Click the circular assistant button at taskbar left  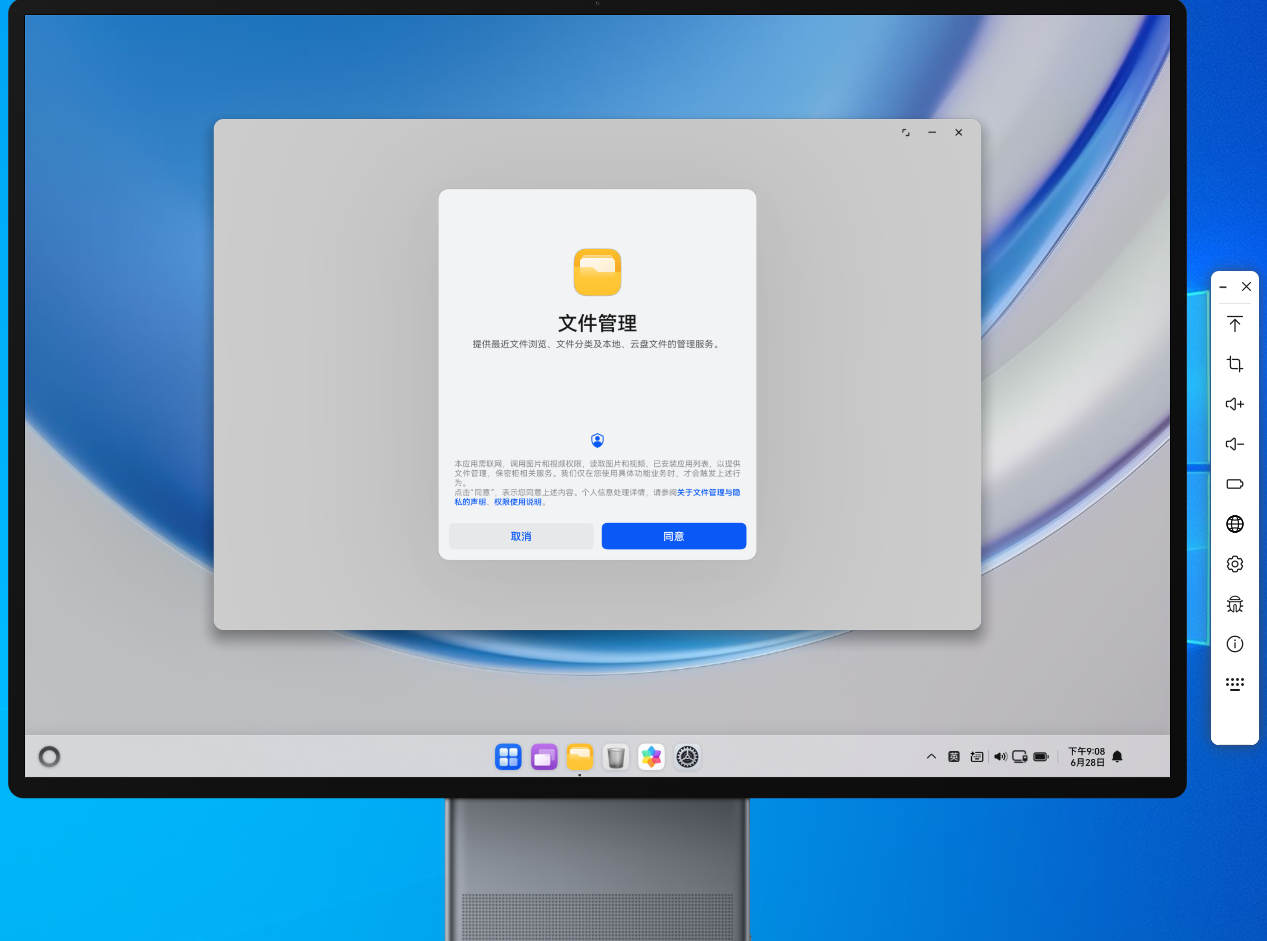[x=49, y=757]
